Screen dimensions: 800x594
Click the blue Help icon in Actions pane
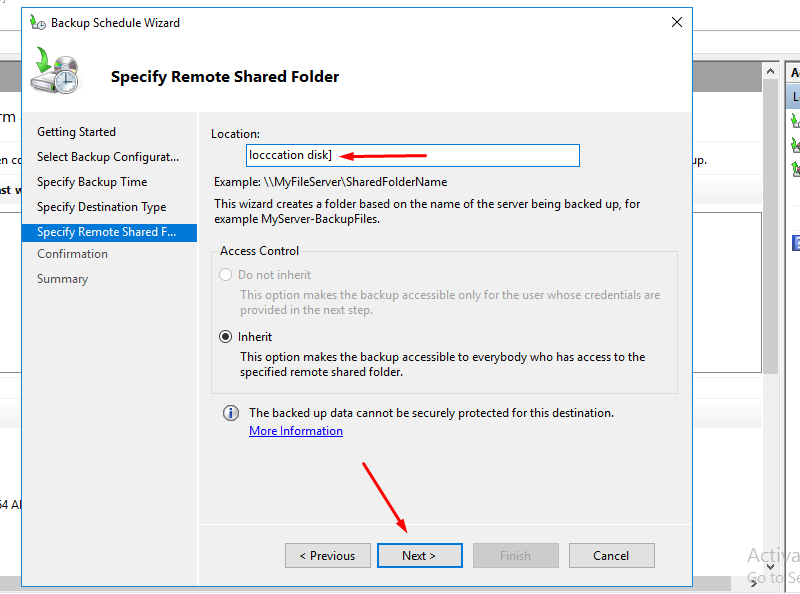[796, 243]
